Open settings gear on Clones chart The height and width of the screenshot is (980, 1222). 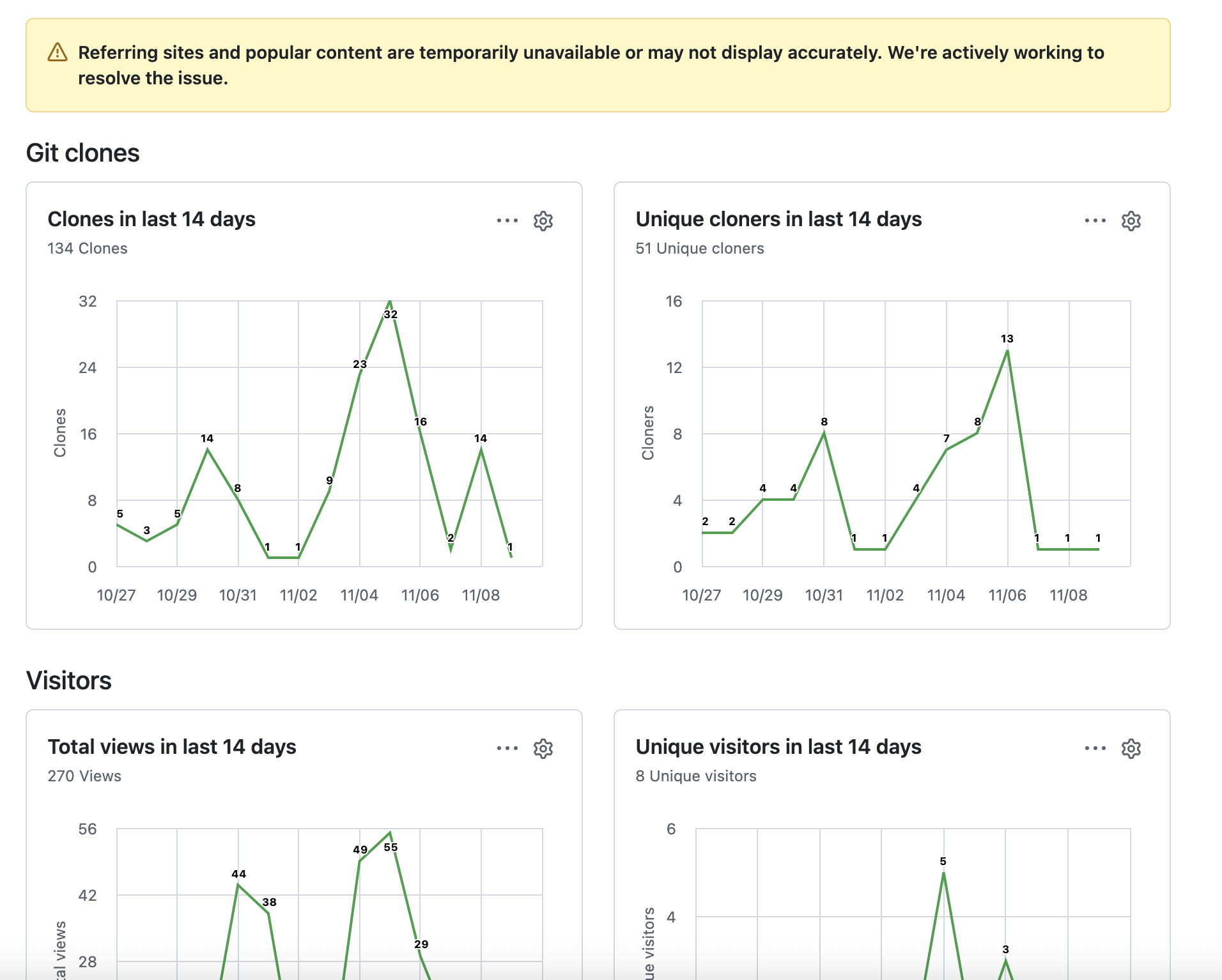543,221
